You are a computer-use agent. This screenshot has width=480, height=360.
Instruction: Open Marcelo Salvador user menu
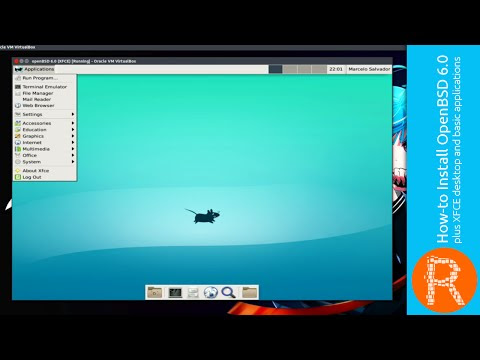[369, 69]
